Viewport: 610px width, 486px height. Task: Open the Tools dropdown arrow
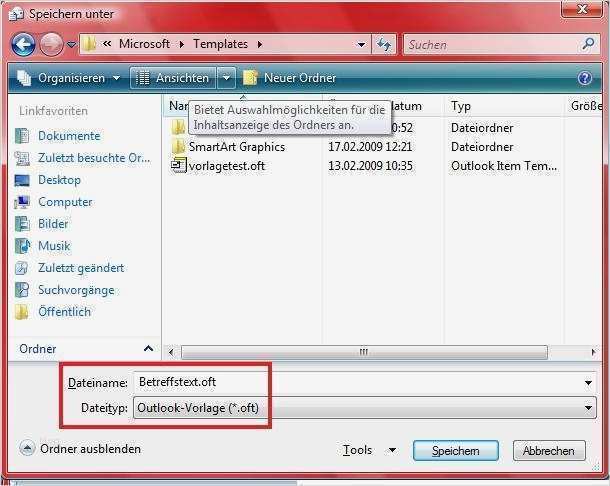pos(393,450)
